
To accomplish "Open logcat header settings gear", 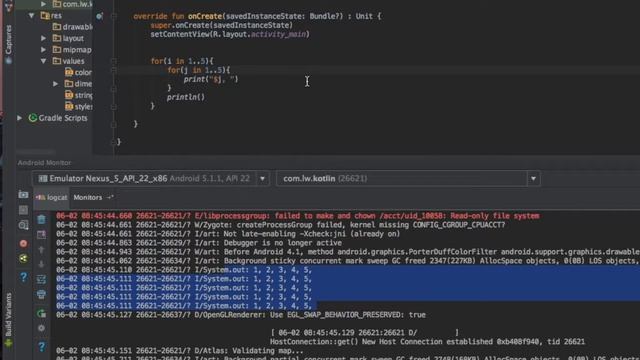I will (x=41, y=328).
